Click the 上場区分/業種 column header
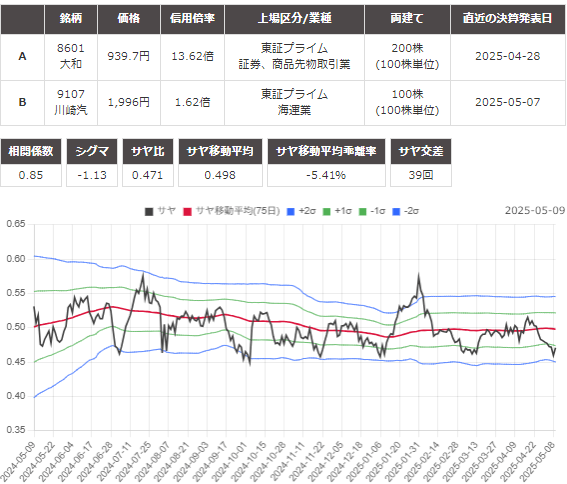567x484 pixels. click(294, 19)
